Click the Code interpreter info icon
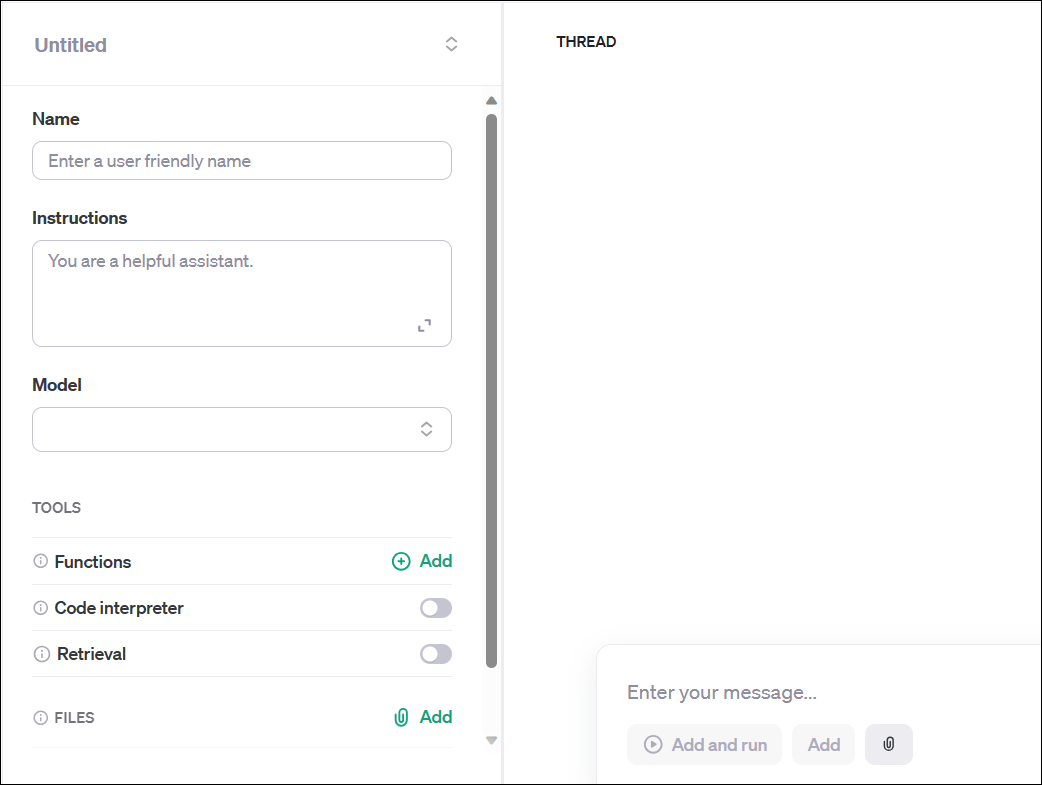 41,608
